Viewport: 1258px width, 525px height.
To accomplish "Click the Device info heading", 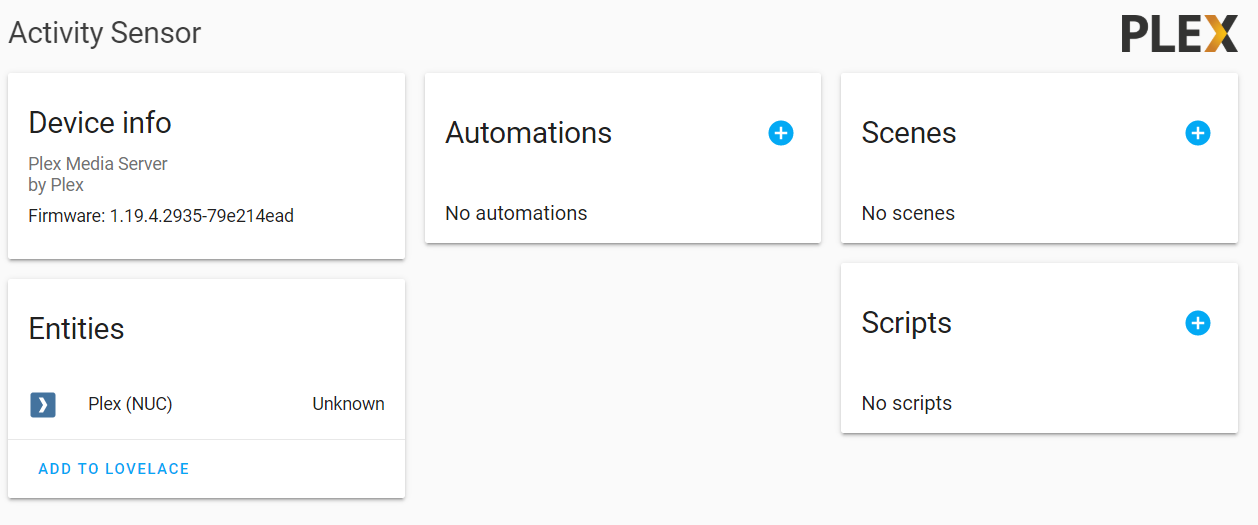I will 100,122.
